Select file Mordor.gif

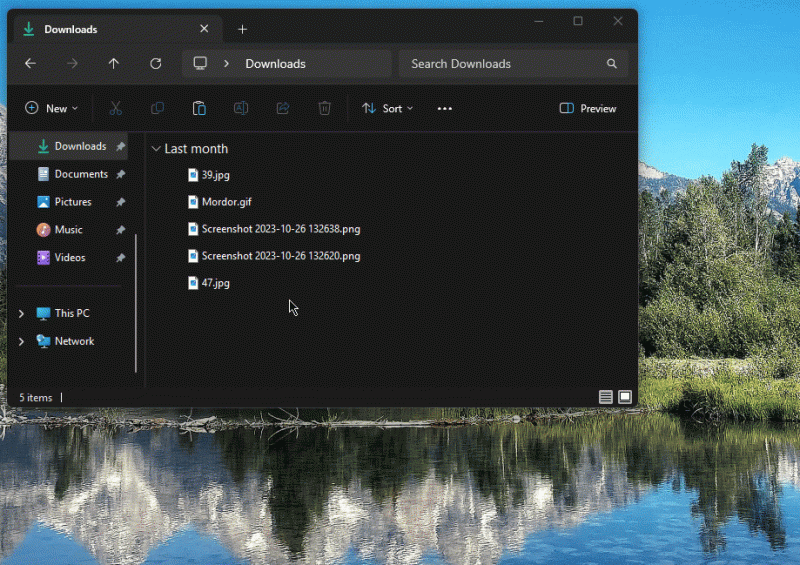[220, 202]
